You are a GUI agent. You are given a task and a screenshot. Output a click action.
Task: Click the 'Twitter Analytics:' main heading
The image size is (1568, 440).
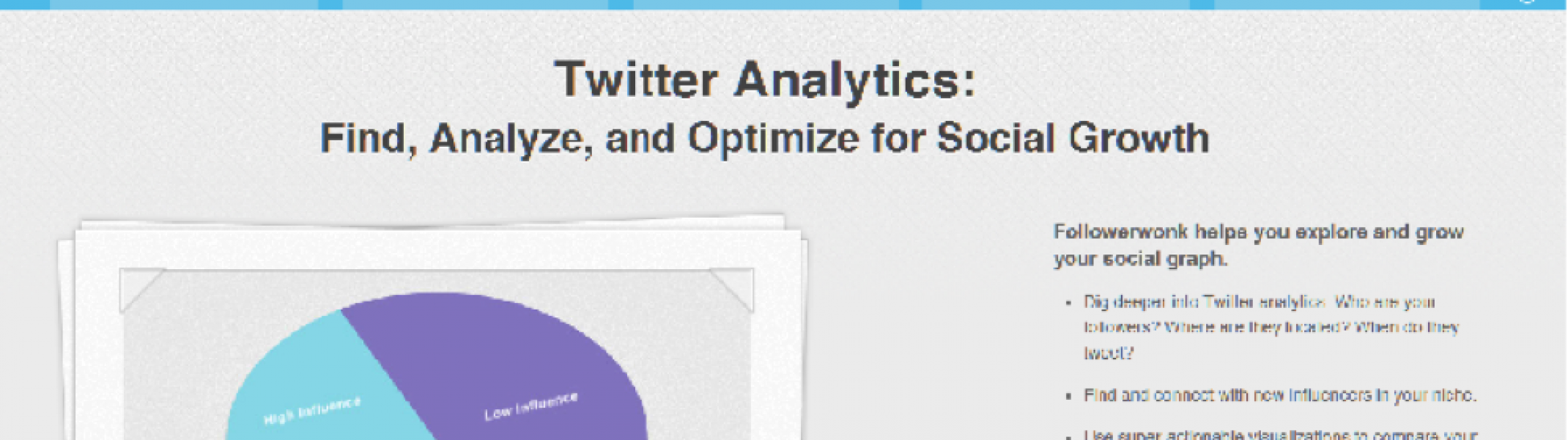[x=765, y=79]
